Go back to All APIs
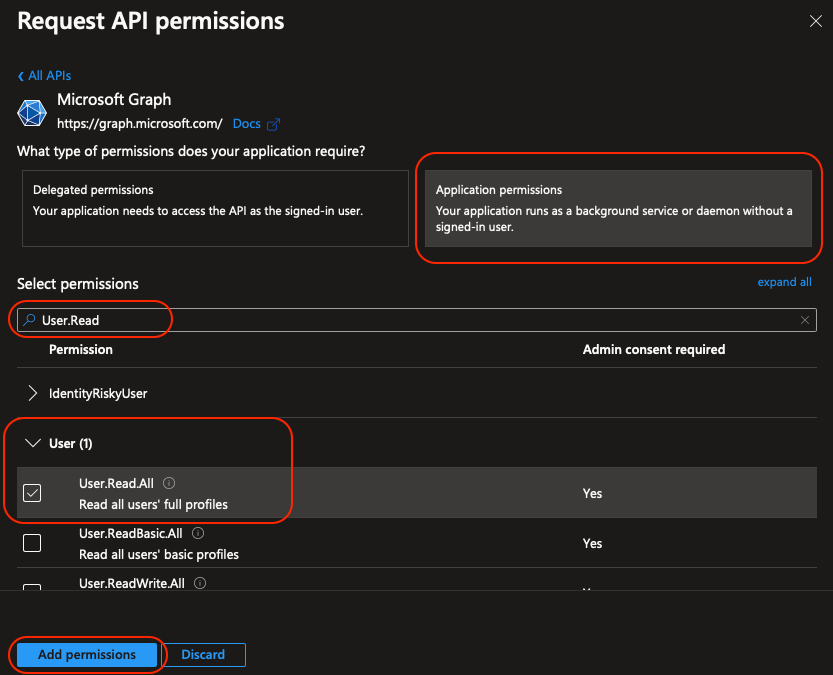The image size is (833, 675). pyautogui.click(x=44, y=76)
